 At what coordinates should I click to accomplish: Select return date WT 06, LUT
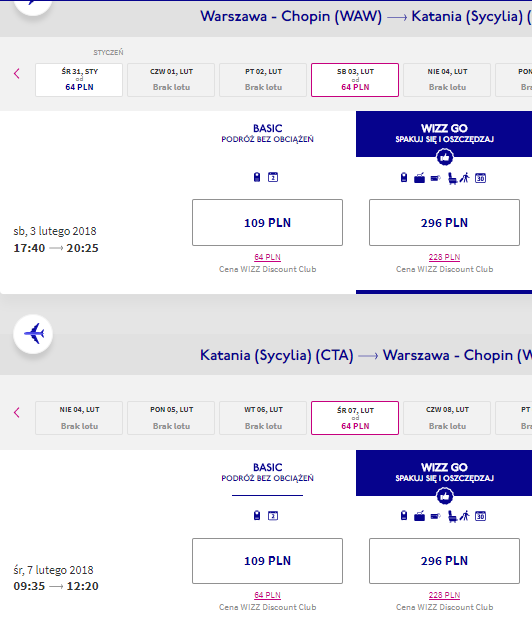click(263, 418)
